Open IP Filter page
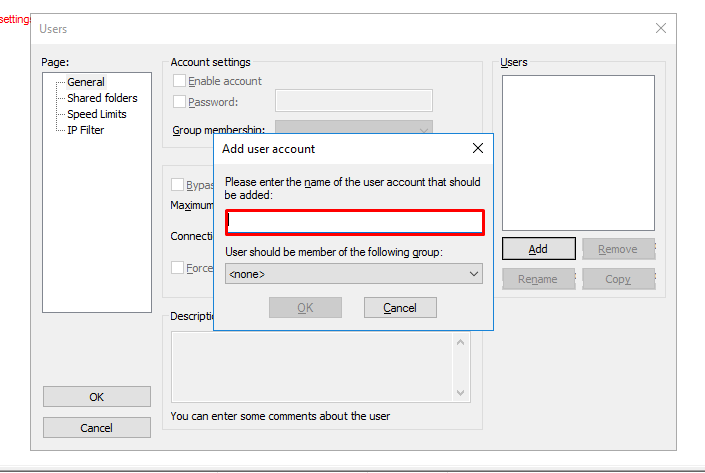Image resolution: width=705 pixels, height=473 pixels. 85,130
